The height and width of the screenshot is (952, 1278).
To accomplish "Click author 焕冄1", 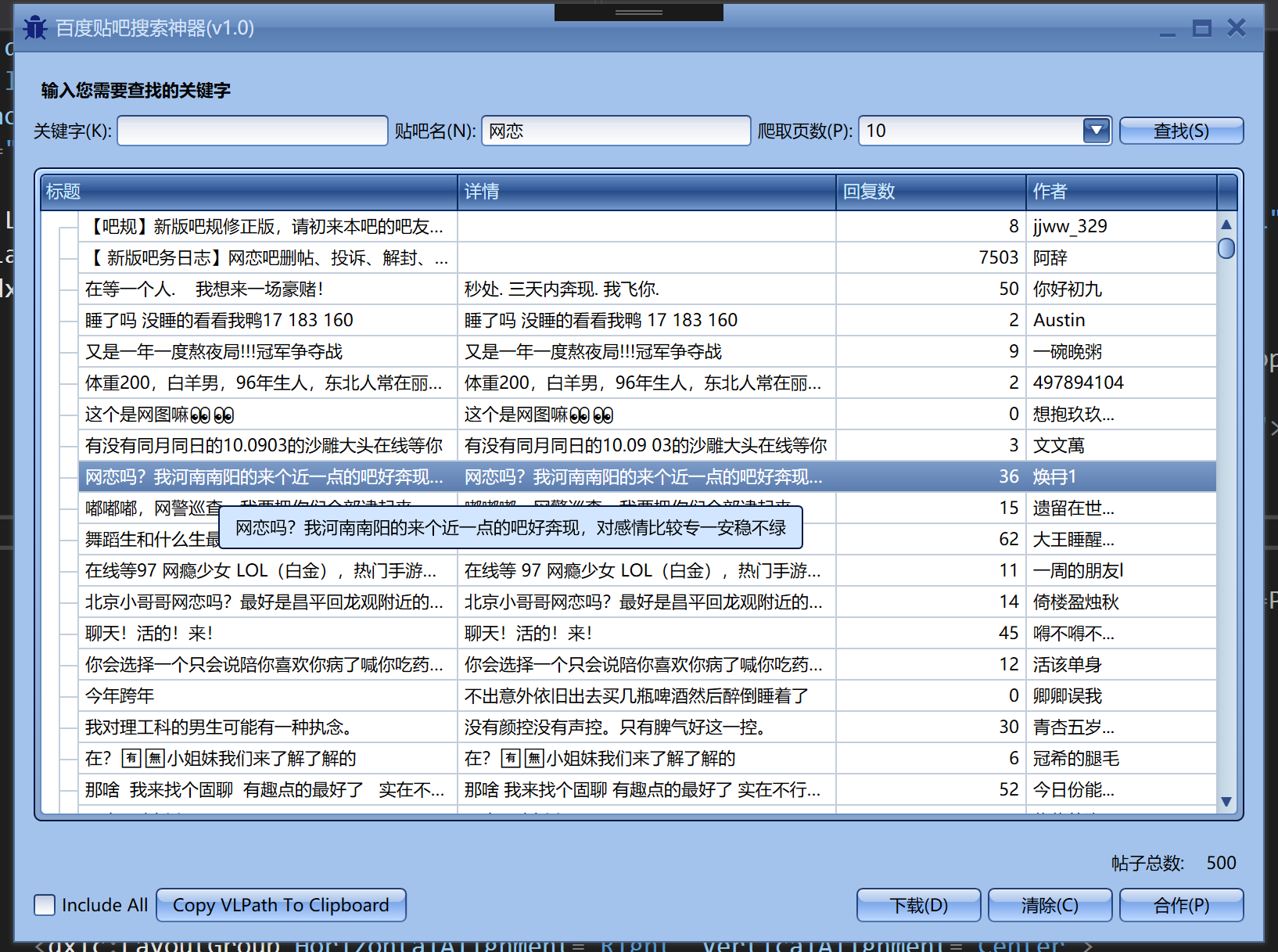I will [1055, 477].
